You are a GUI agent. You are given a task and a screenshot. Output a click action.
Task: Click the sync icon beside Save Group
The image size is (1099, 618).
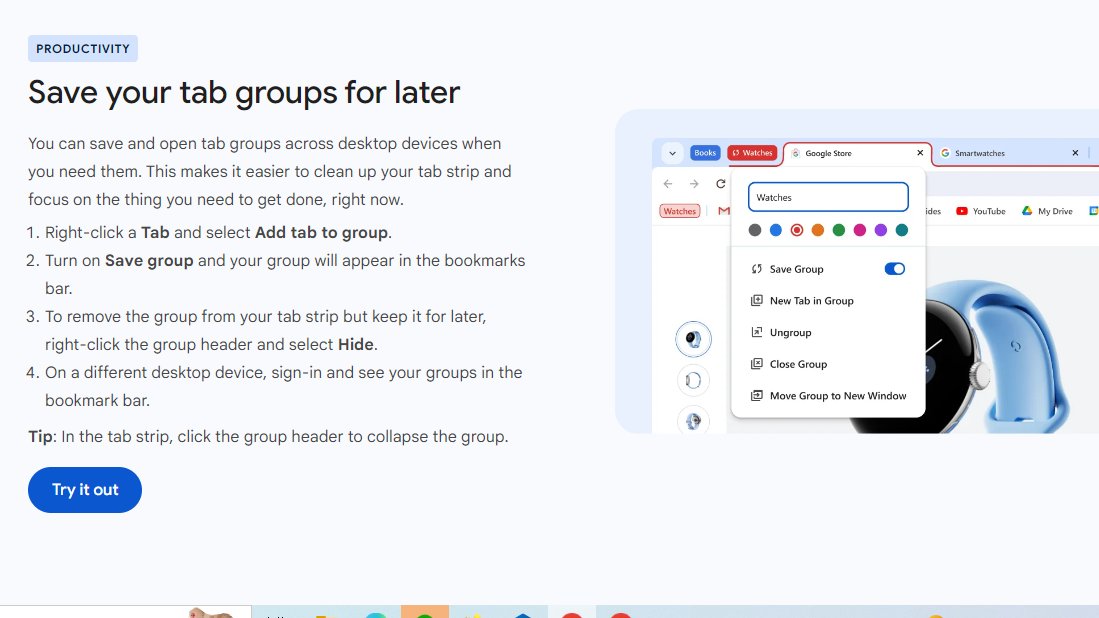[x=757, y=269]
